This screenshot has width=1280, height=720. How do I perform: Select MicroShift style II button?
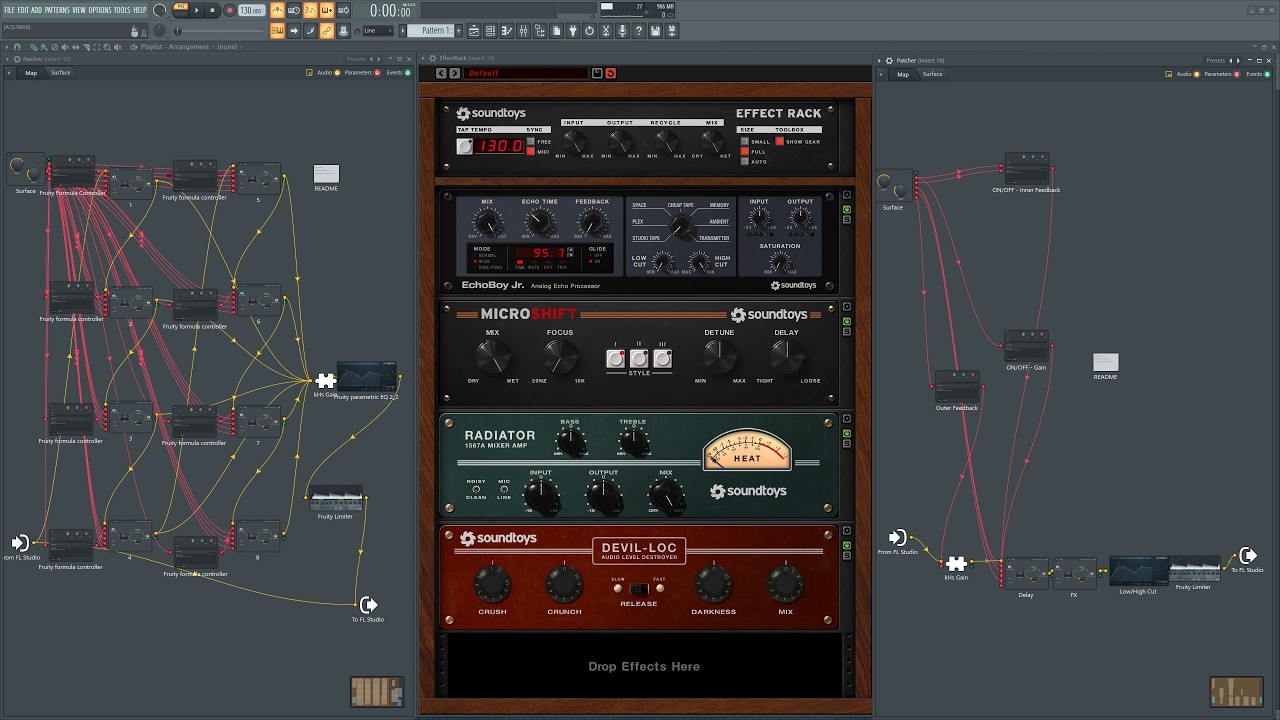(x=639, y=358)
